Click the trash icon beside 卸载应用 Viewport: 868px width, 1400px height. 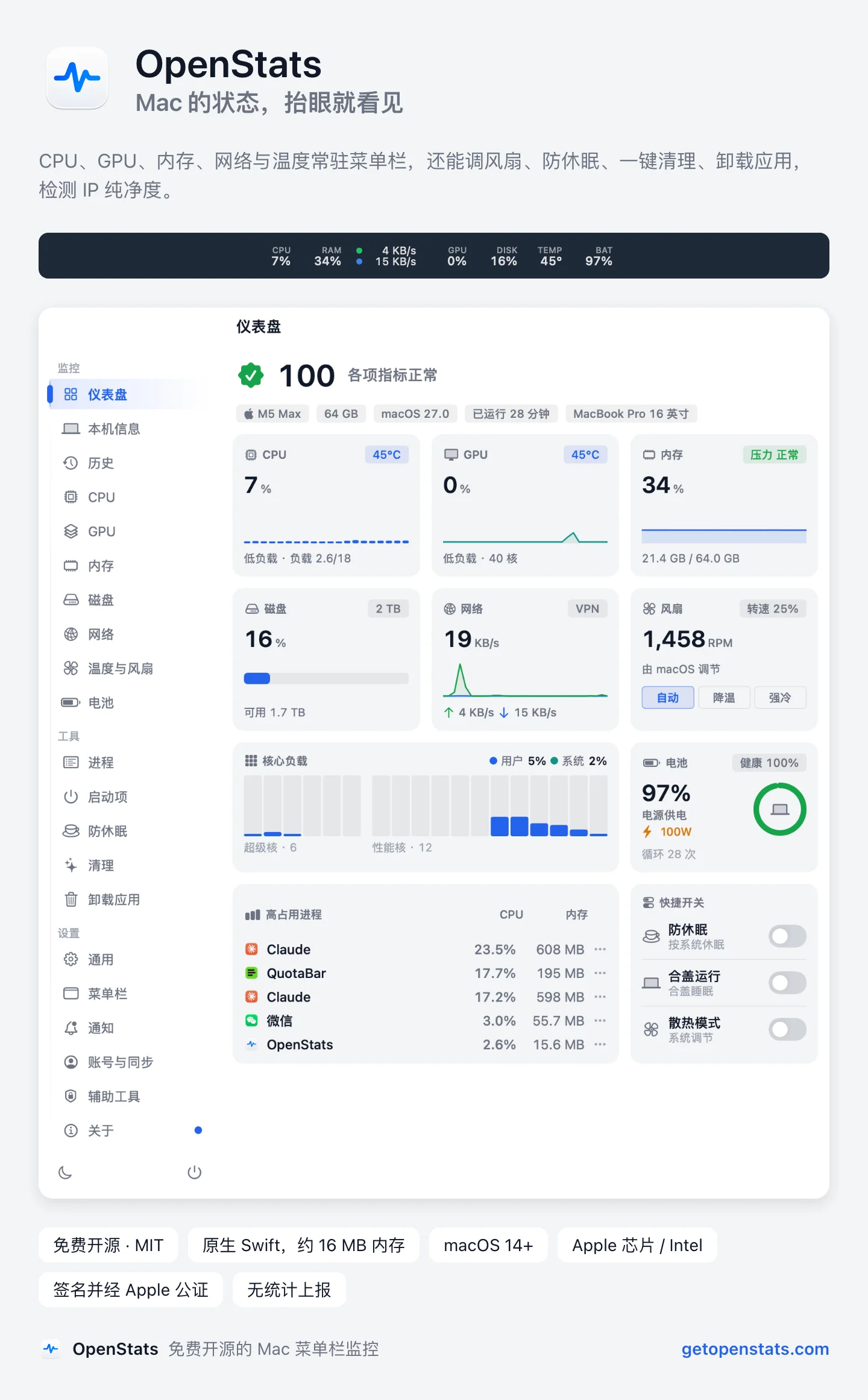tap(71, 900)
